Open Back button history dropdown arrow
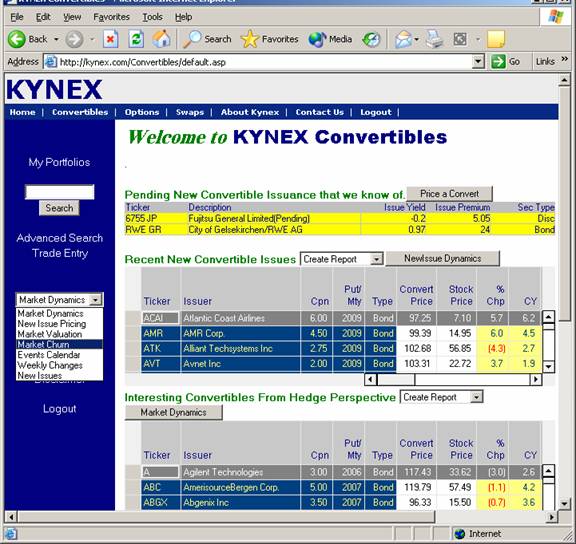Image resolution: width=576 pixels, height=544 pixels. (x=56, y=39)
